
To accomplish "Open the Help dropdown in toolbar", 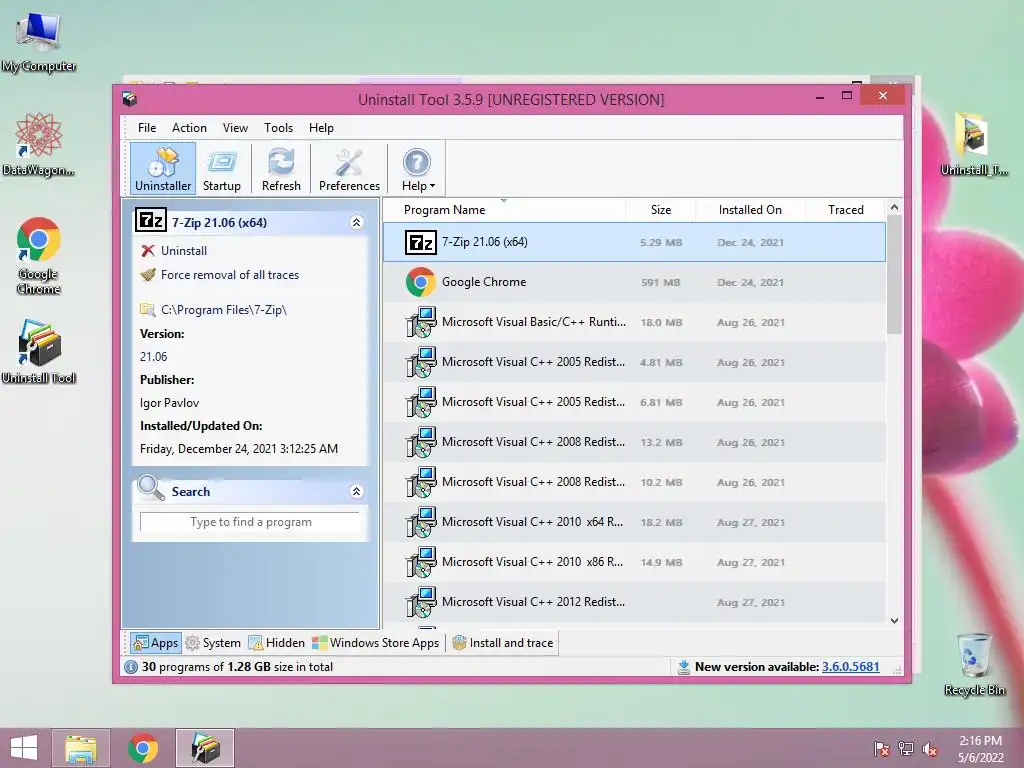I will [418, 168].
